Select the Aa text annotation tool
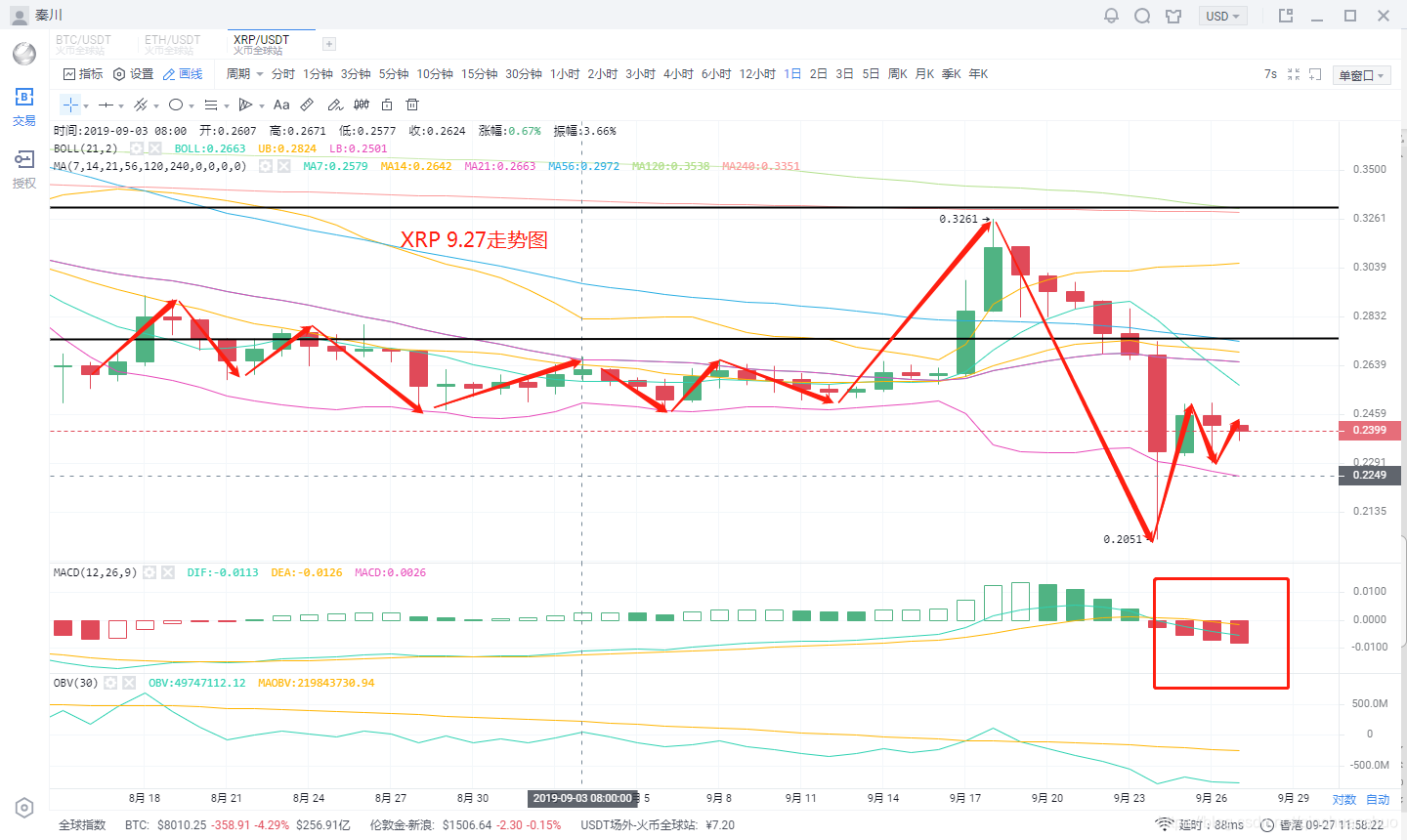The height and width of the screenshot is (840, 1407). [281, 105]
